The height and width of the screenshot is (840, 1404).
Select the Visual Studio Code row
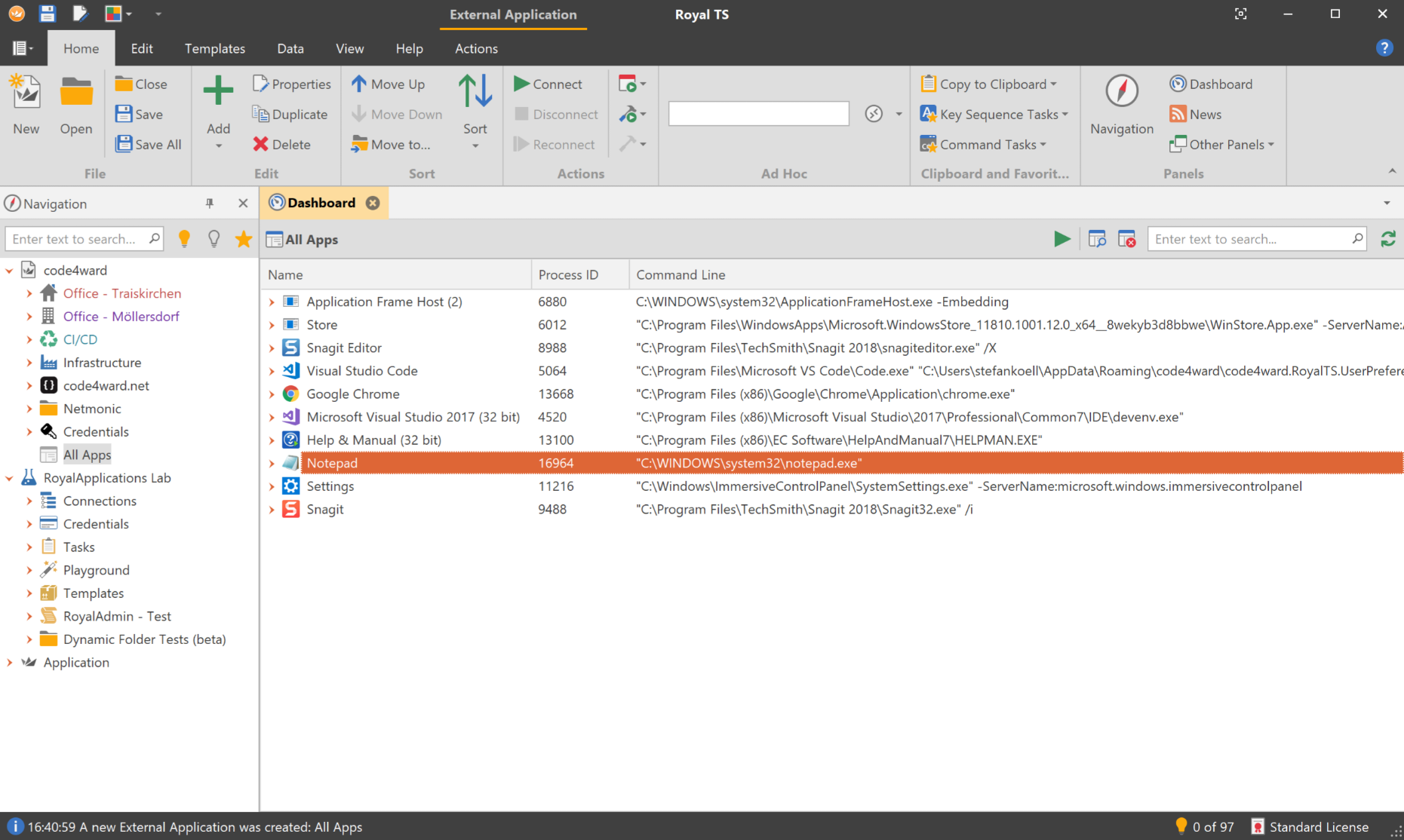pos(832,371)
